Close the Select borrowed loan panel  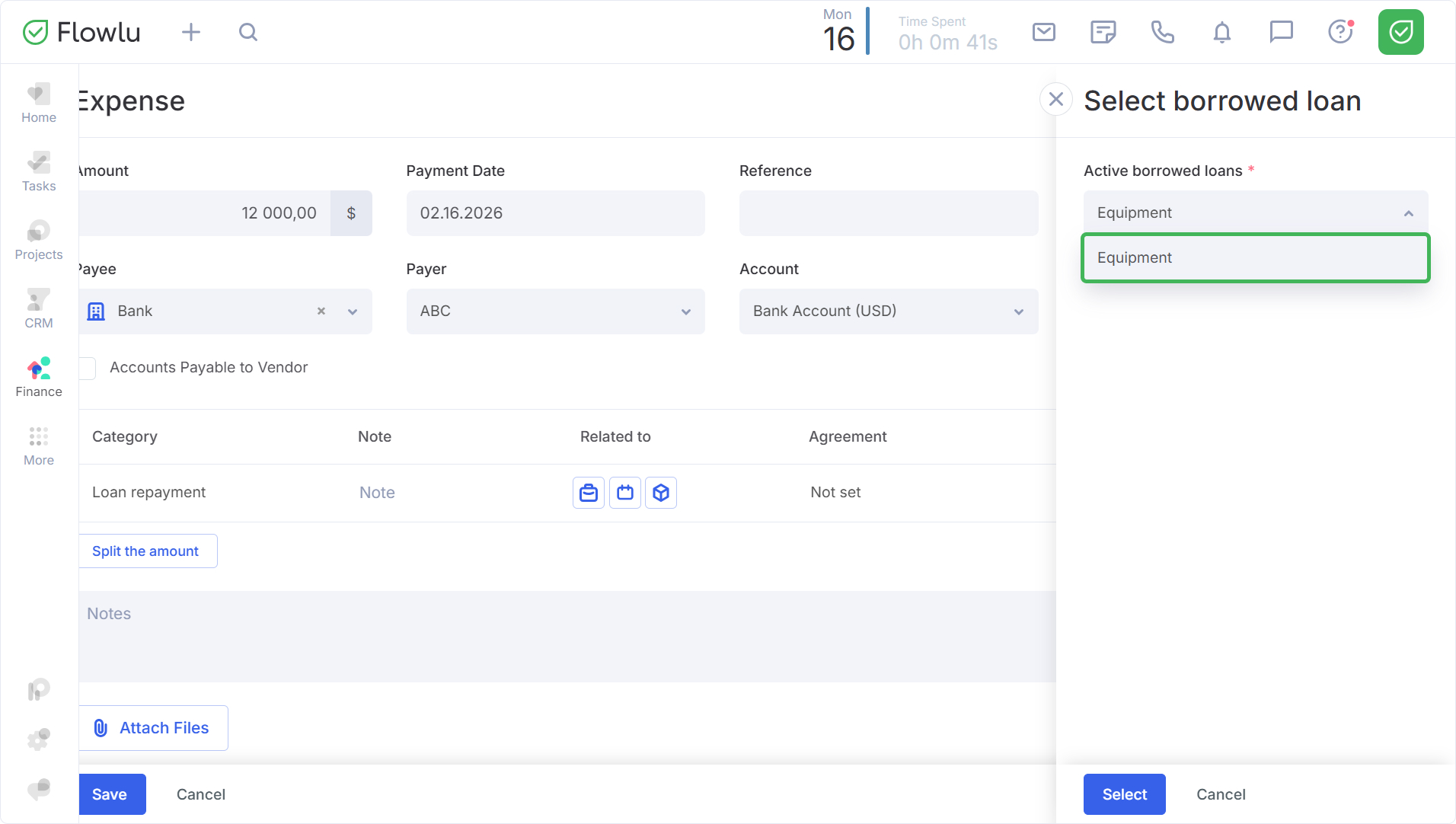(1055, 100)
